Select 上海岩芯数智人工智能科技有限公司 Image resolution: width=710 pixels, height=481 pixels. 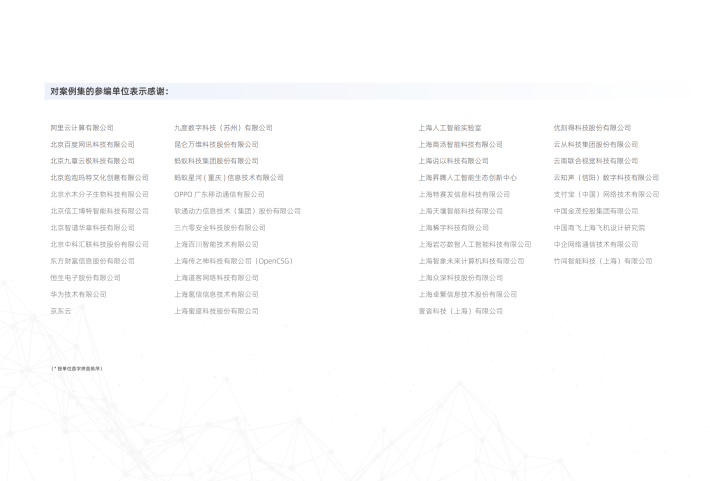(x=475, y=245)
